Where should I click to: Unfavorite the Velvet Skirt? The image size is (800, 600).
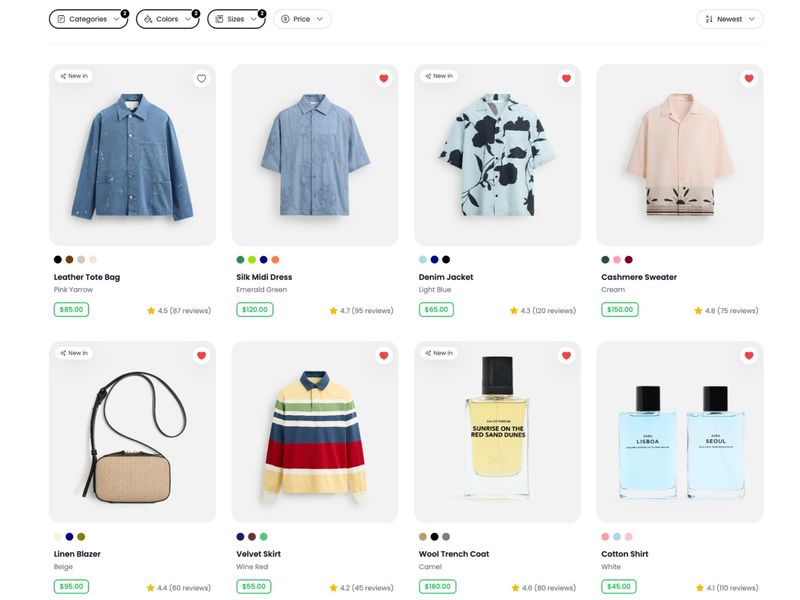pyautogui.click(x=382, y=353)
